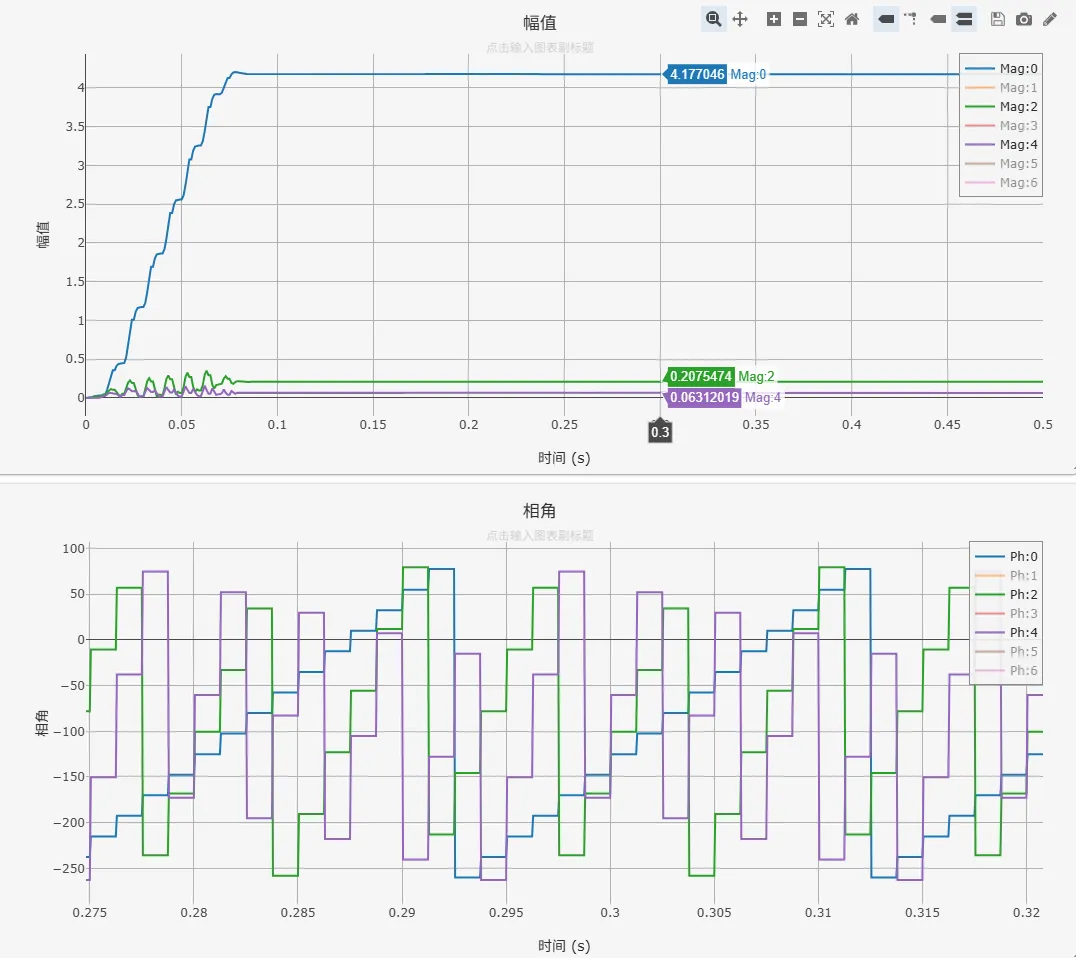
Task: Select the Zoom magnifier tool in modebar
Action: [714, 19]
